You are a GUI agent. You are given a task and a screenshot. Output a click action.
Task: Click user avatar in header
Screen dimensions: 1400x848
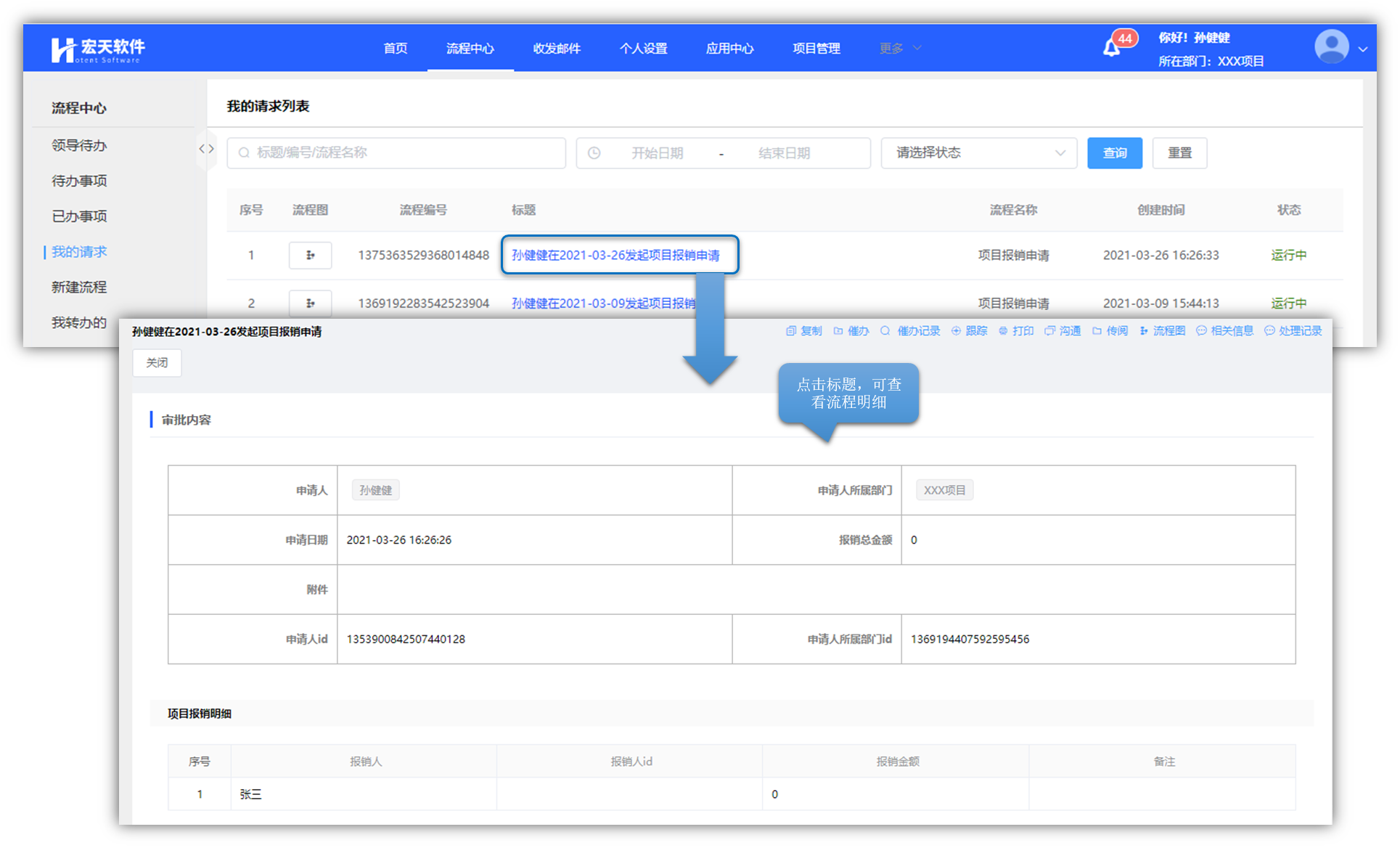[1332, 47]
